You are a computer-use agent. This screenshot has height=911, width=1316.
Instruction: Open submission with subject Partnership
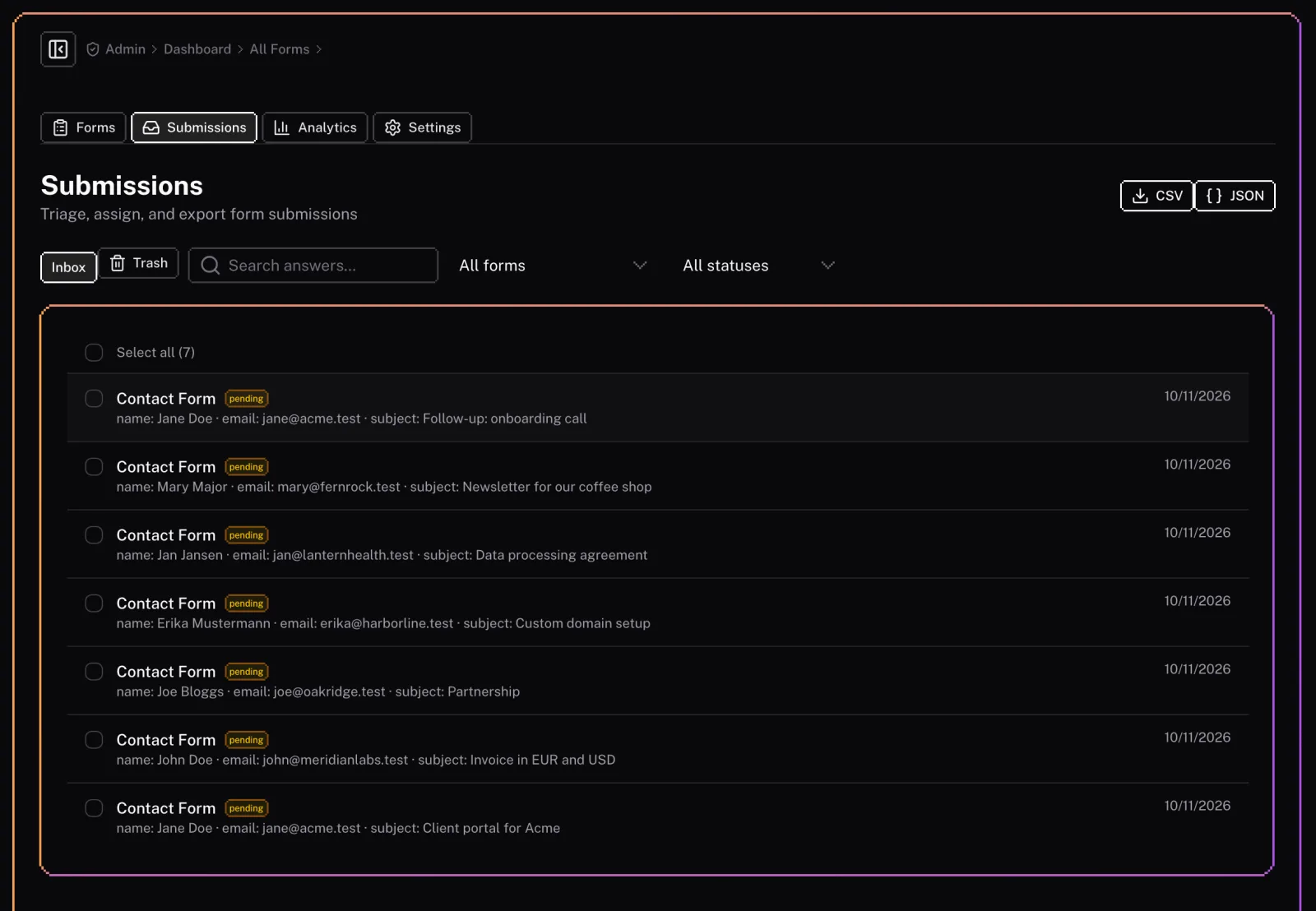click(658, 681)
